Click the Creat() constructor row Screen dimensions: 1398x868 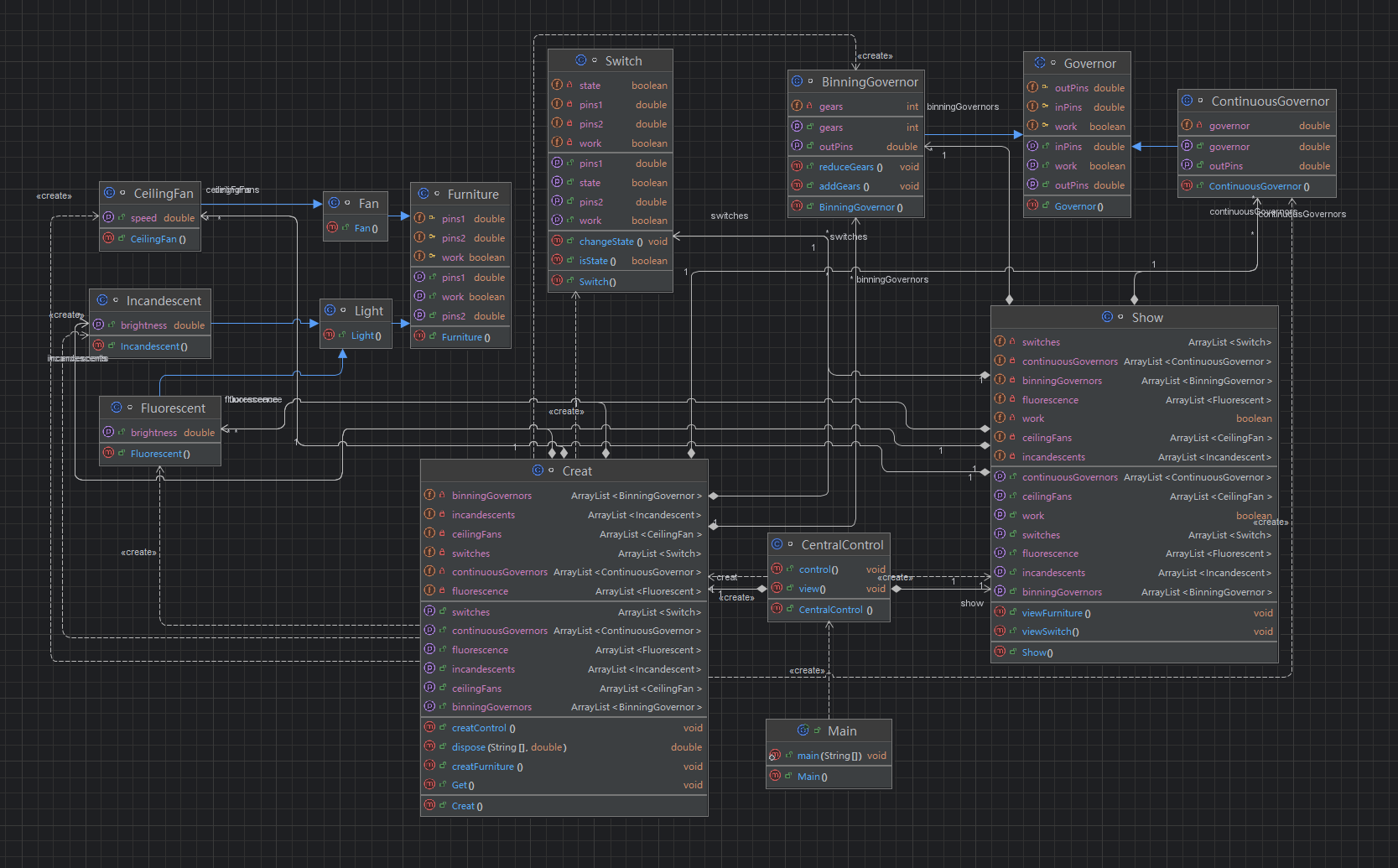[x=564, y=806]
